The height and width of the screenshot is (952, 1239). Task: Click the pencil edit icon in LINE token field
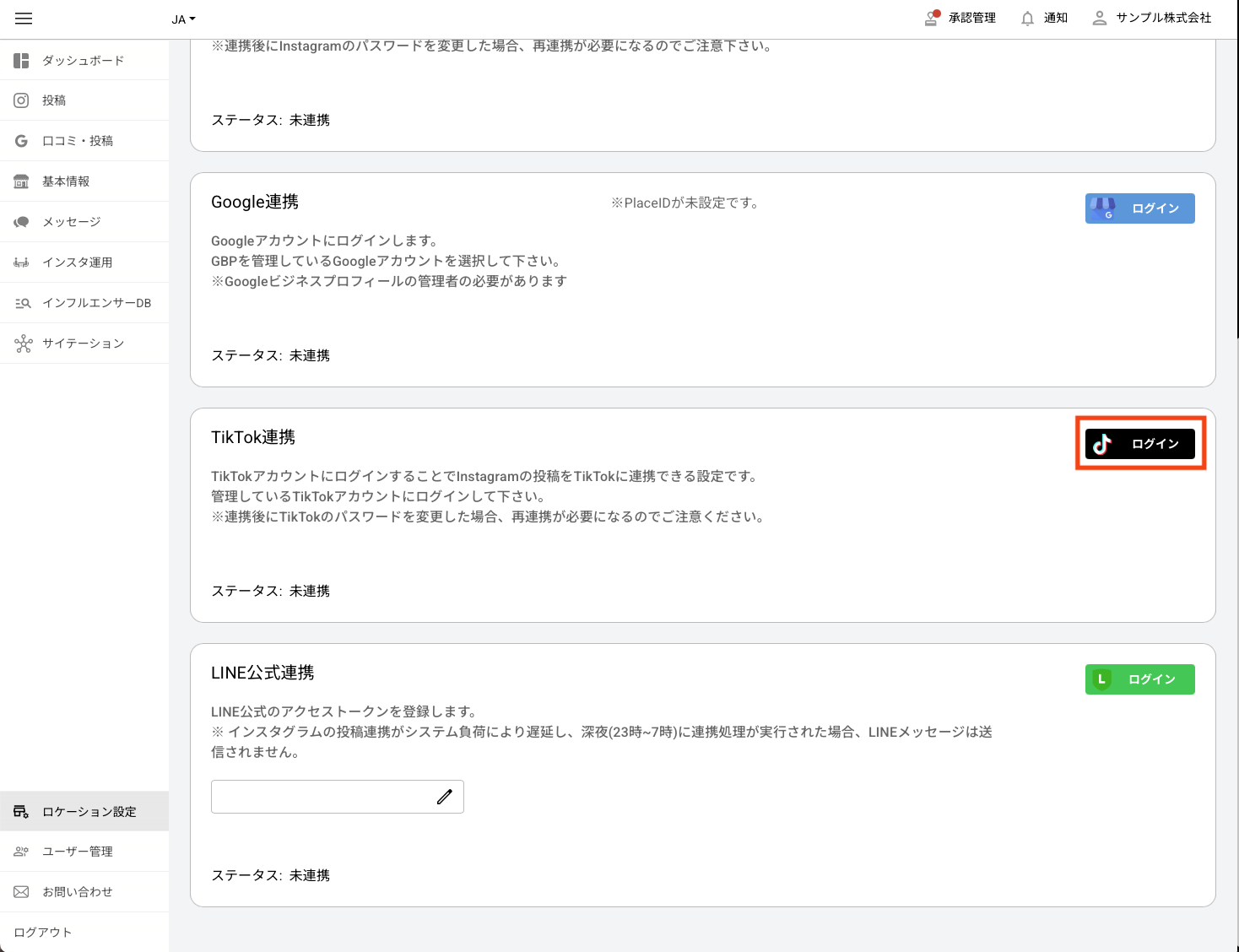point(445,797)
